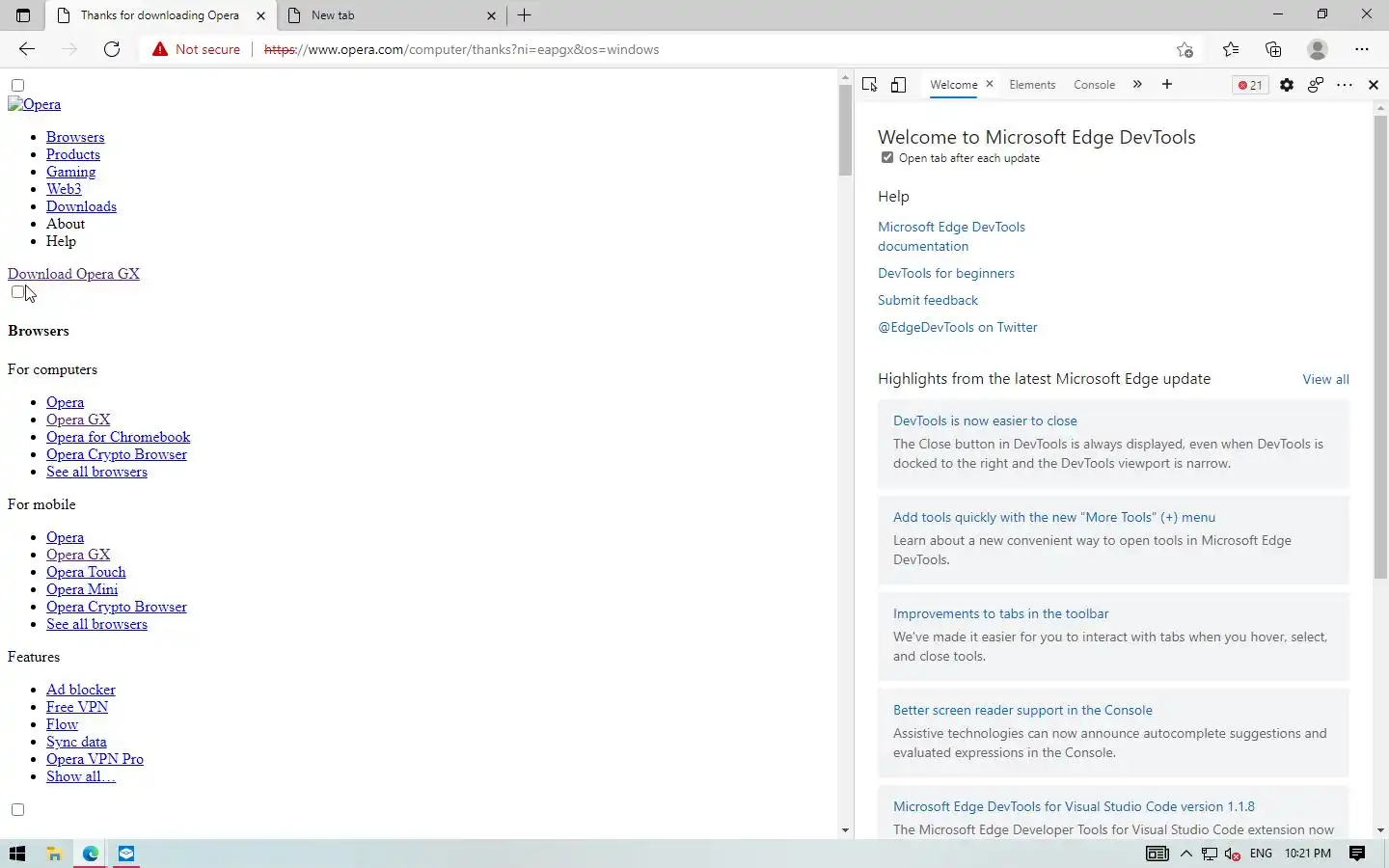The image size is (1389, 868).
Task: Open DevTools is now easier to close
Action: pyautogui.click(x=985, y=420)
